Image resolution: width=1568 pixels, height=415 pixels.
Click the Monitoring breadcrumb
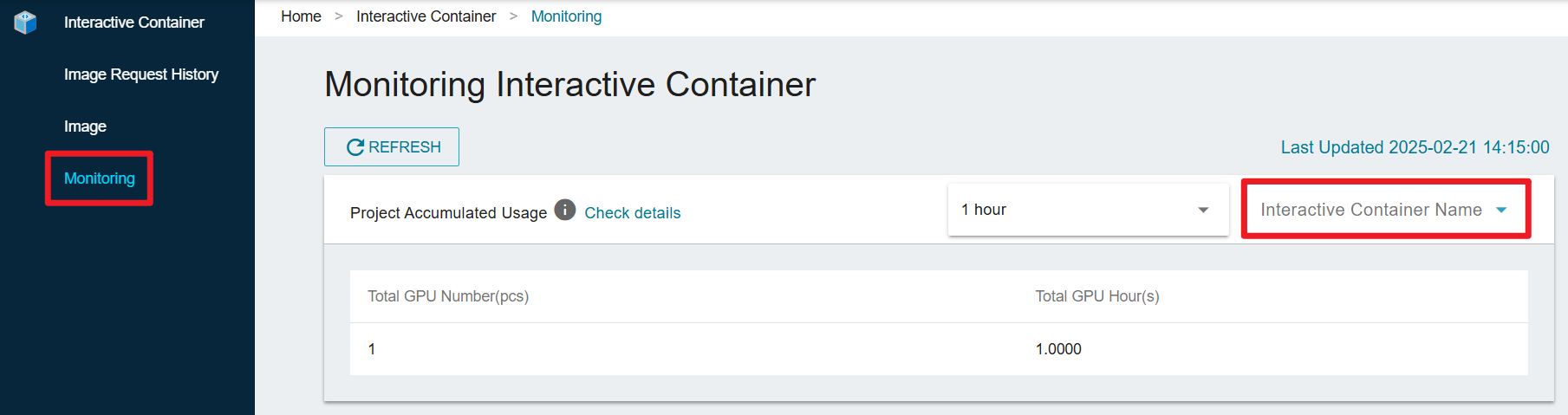[566, 16]
